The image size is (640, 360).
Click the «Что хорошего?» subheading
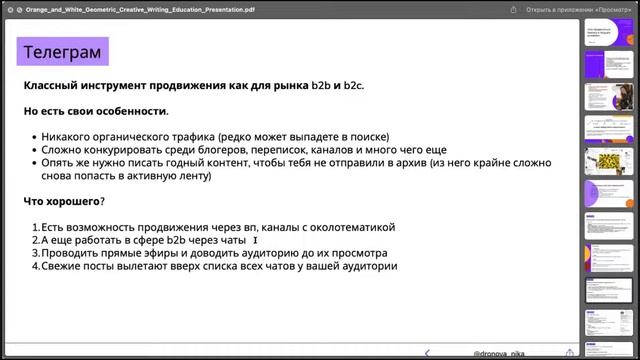(x=64, y=201)
